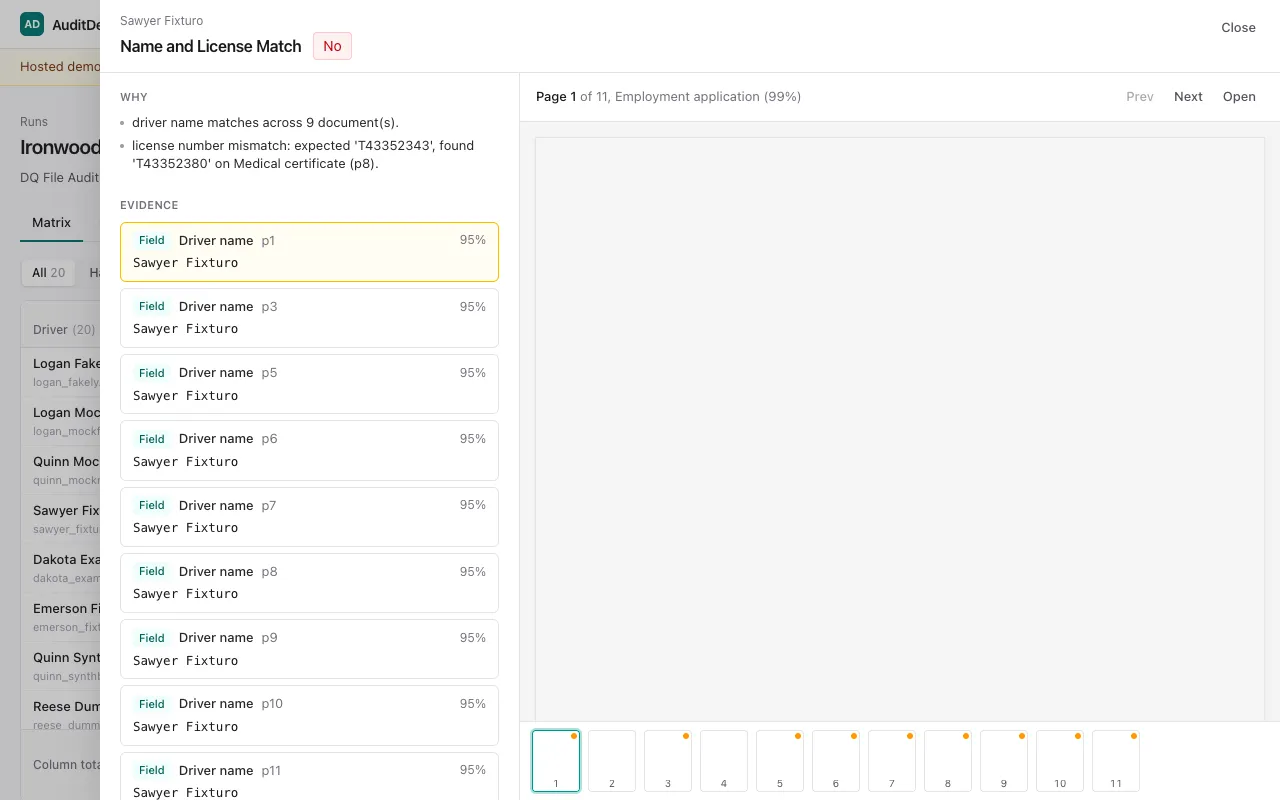Select the Dakota driver row
This screenshot has width=1280, height=800.
coord(61,568)
